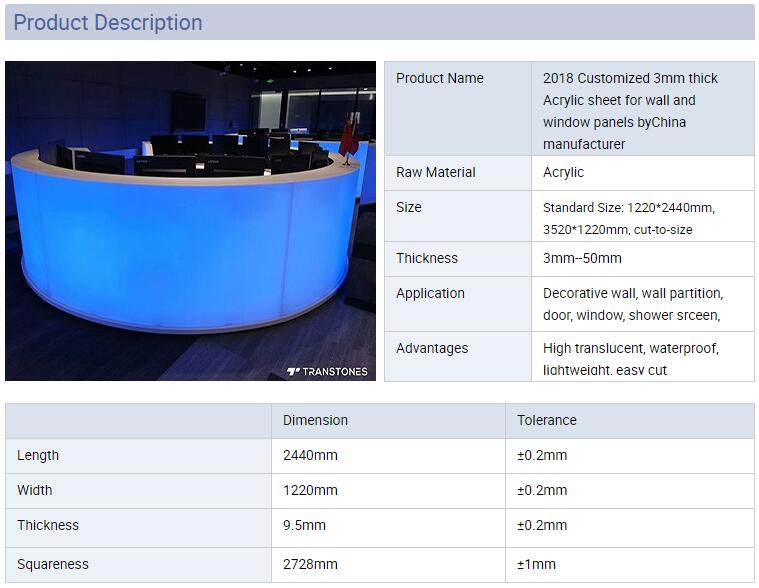Click the ±1mm squareness tolerance
The height and width of the screenshot is (588, 759).
[x=536, y=564]
